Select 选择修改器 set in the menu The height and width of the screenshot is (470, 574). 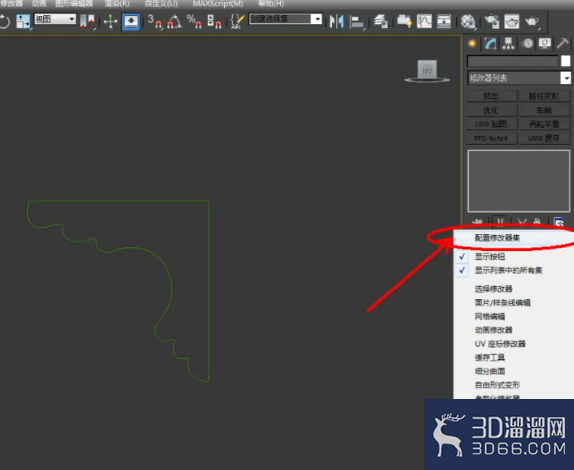pyautogui.click(x=513, y=289)
